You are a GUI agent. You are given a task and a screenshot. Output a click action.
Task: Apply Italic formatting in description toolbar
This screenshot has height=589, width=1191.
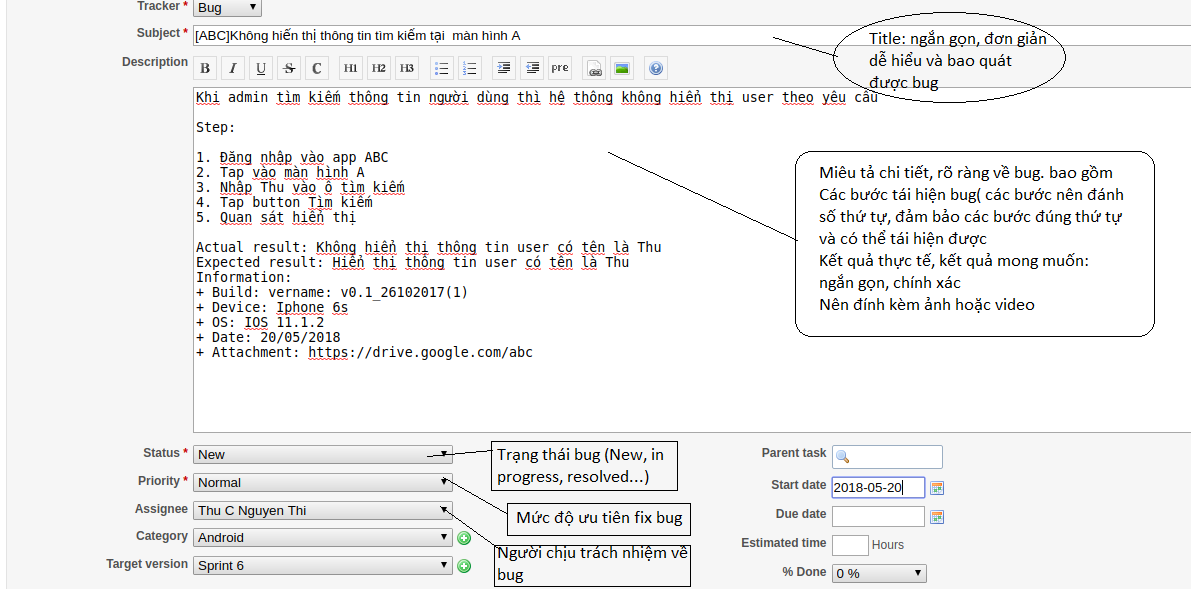point(232,68)
